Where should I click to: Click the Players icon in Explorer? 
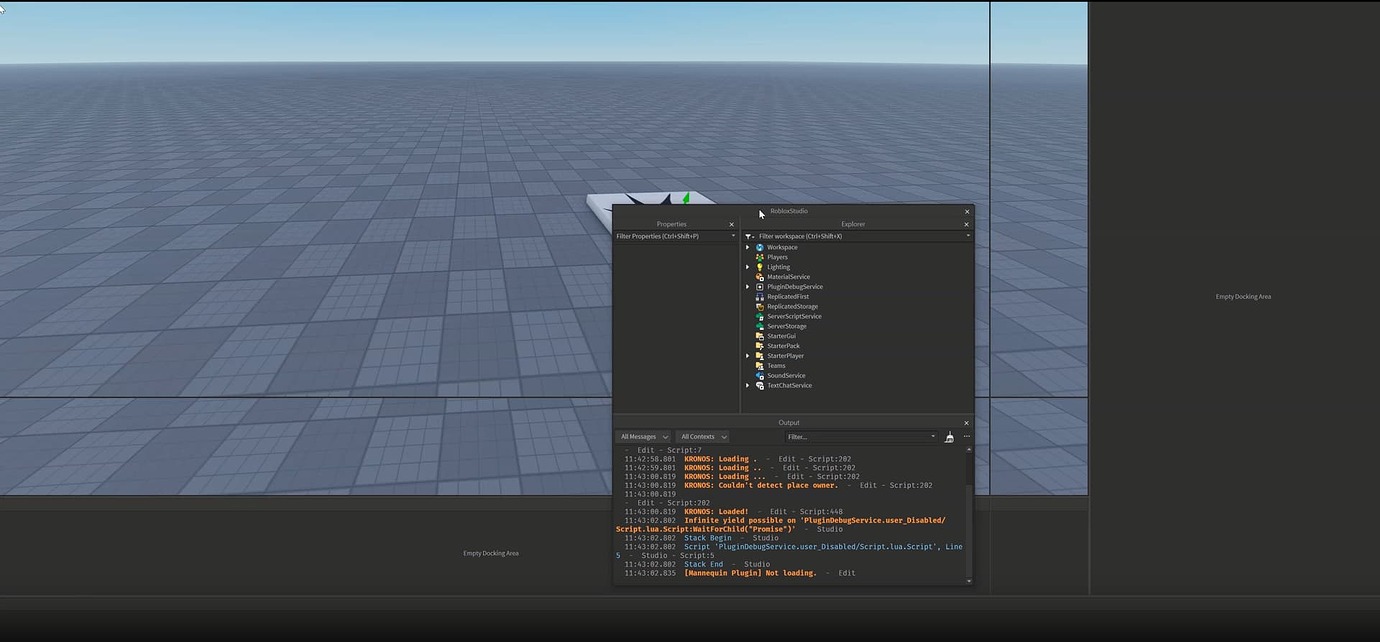tap(760, 257)
